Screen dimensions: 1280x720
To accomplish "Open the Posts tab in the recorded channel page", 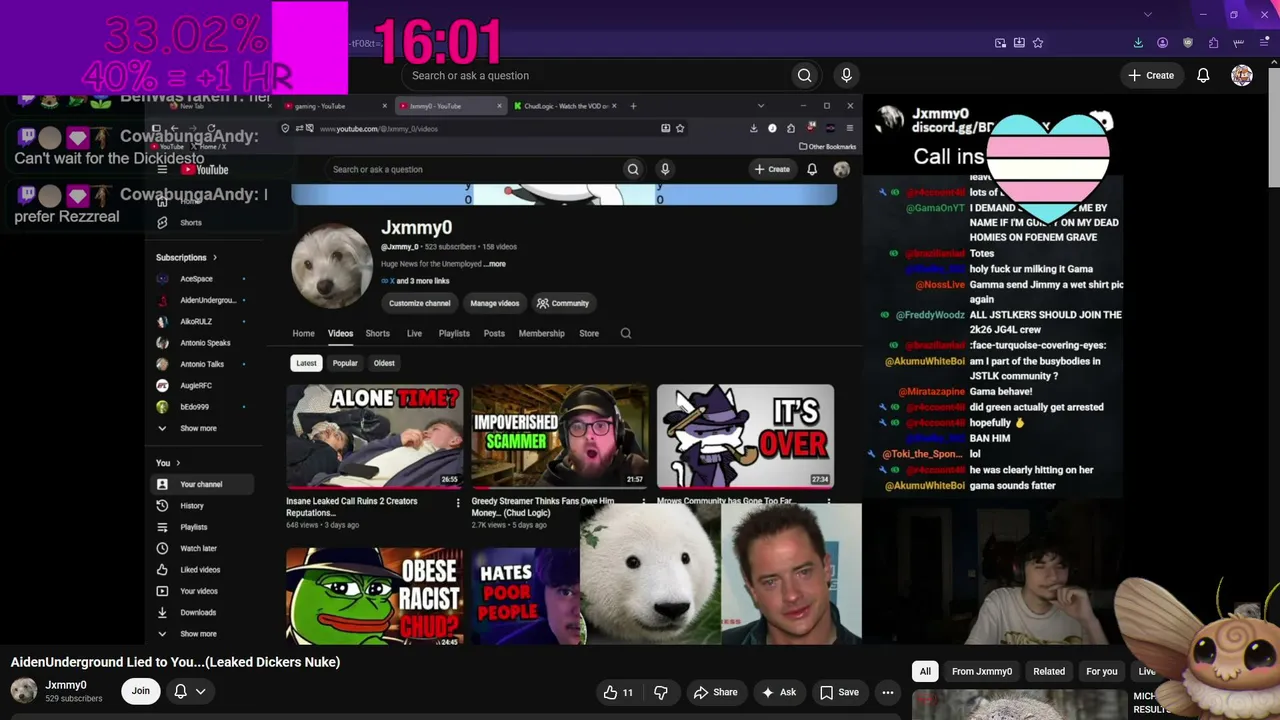I will [494, 334].
